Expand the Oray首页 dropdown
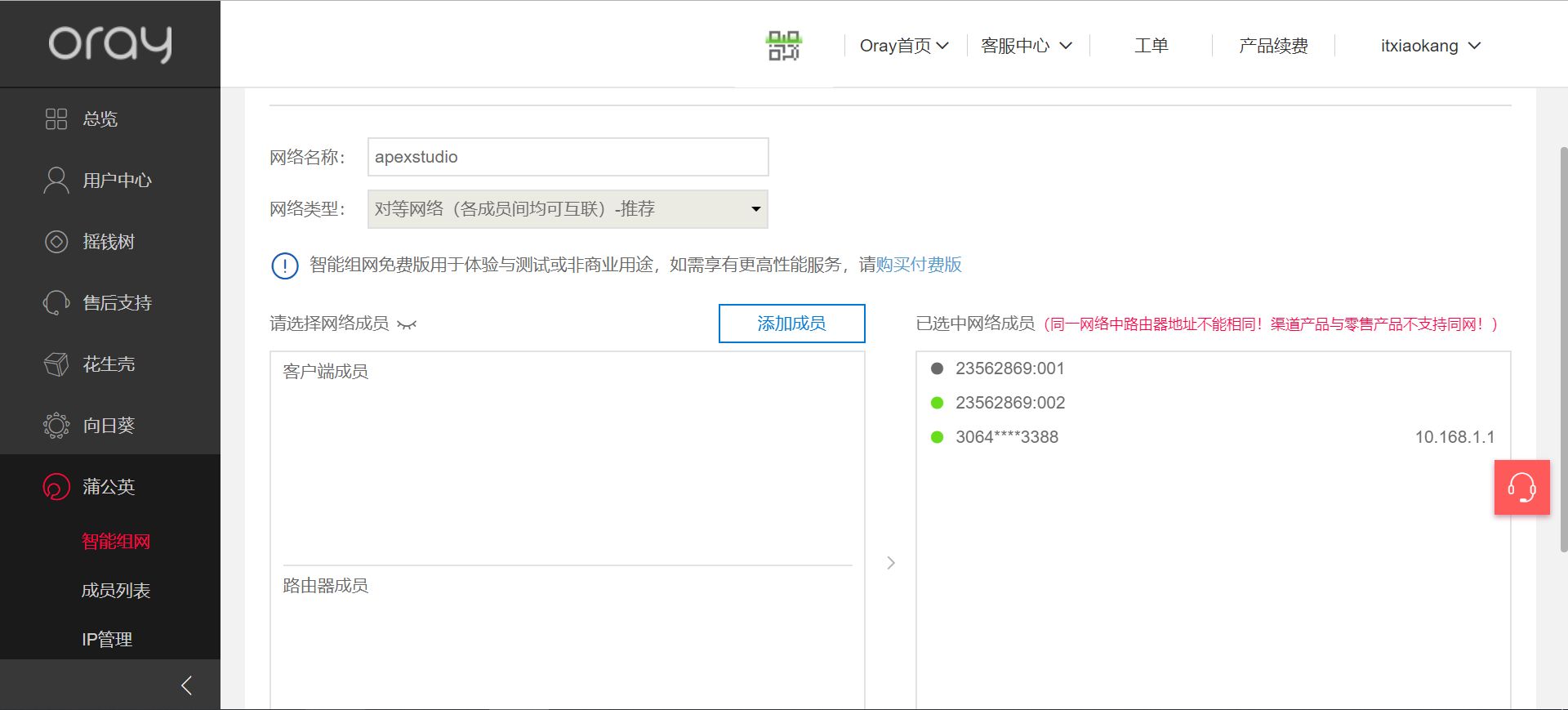1568x710 pixels. tap(904, 46)
